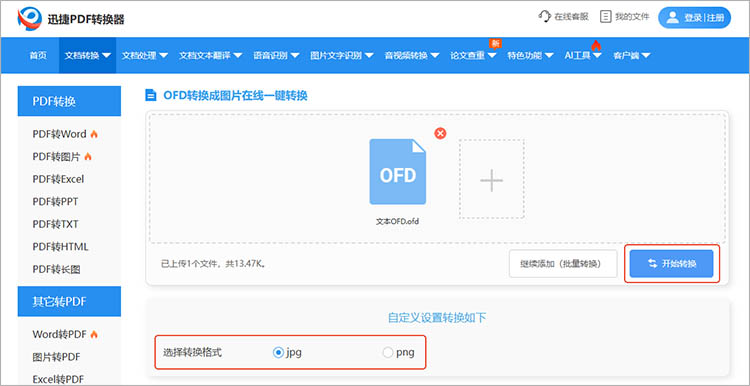This screenshot has width=750, height=386.
Task: Click the 登录|注册 button
Action: click(x=695, y=18)
